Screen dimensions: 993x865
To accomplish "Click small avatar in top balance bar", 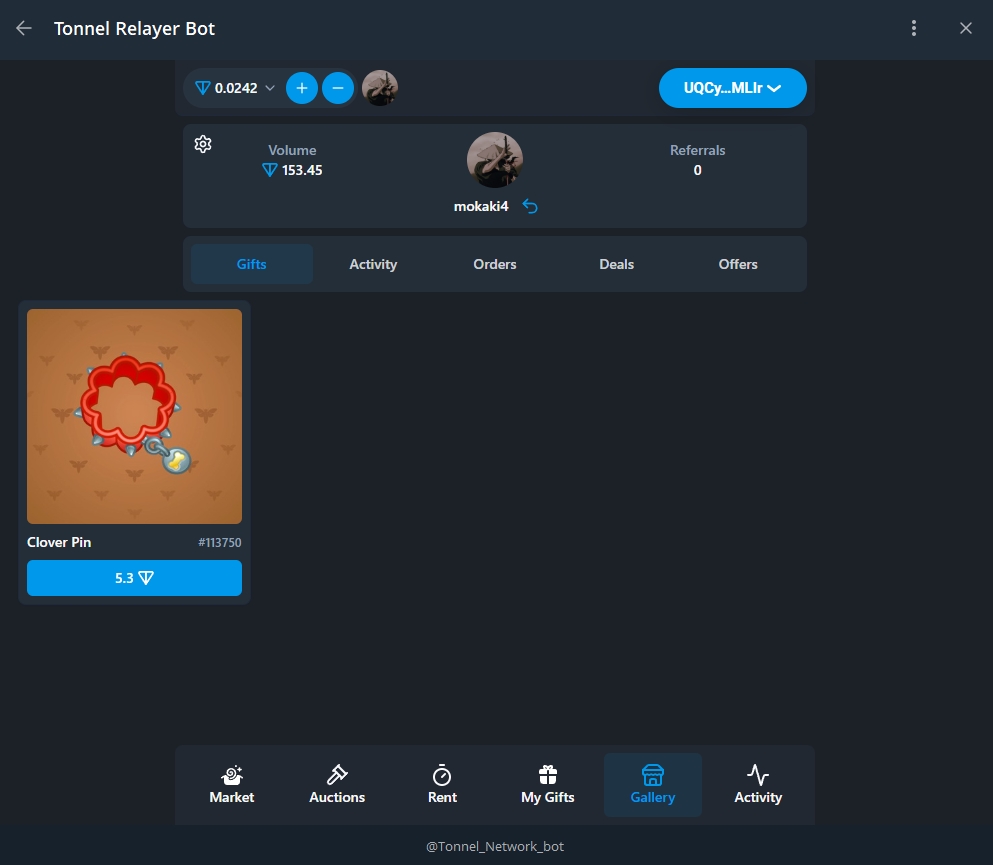I will point(380,88).
